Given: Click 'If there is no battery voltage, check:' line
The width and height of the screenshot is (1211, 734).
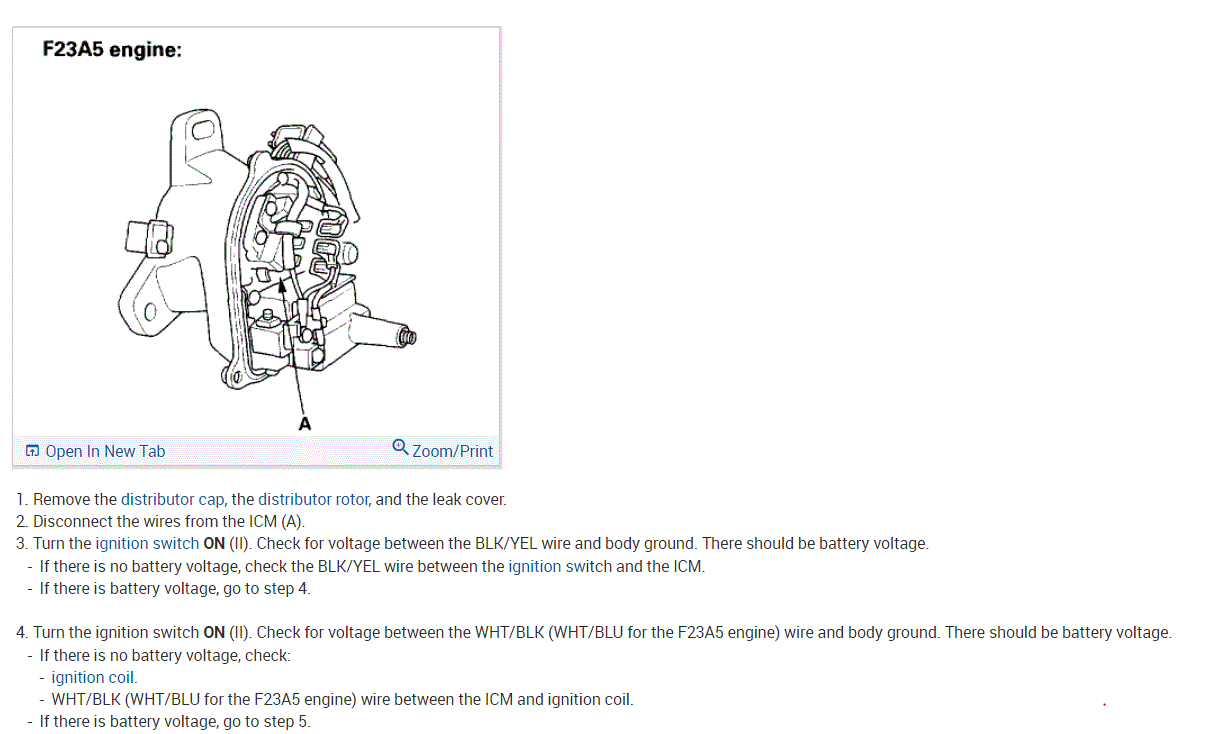Looking at the screenshot, I should click(x=165, y=655).
